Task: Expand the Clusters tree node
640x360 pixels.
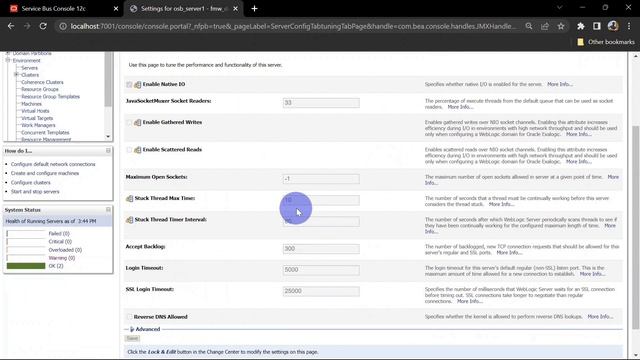Action: [16, 75]
